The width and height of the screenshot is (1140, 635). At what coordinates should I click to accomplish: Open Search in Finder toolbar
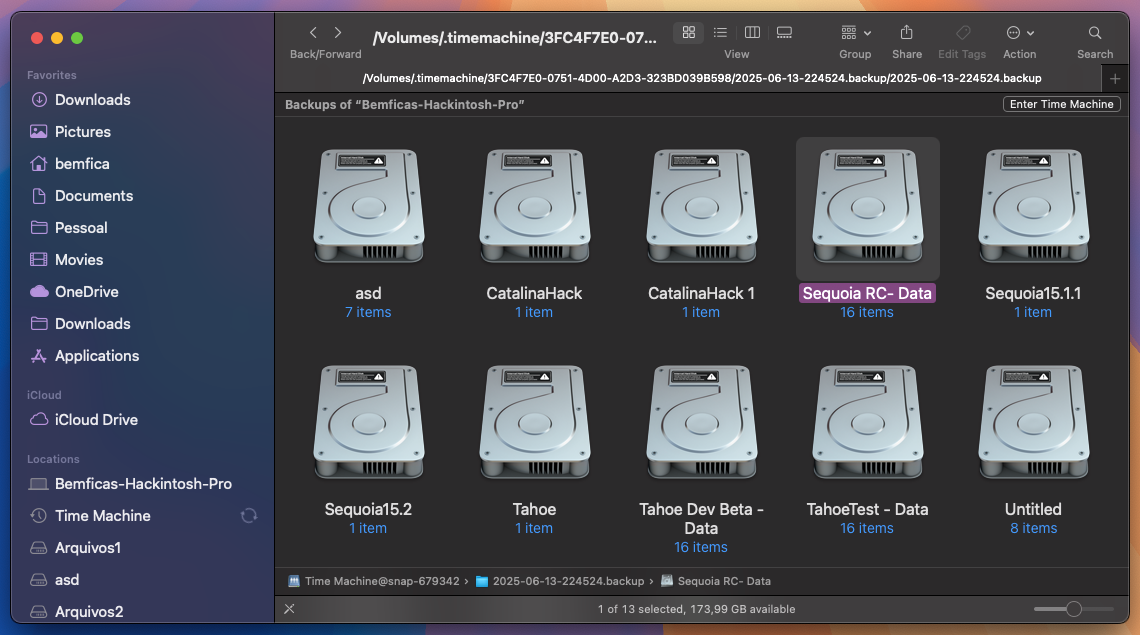click(x=1095, y=33)
